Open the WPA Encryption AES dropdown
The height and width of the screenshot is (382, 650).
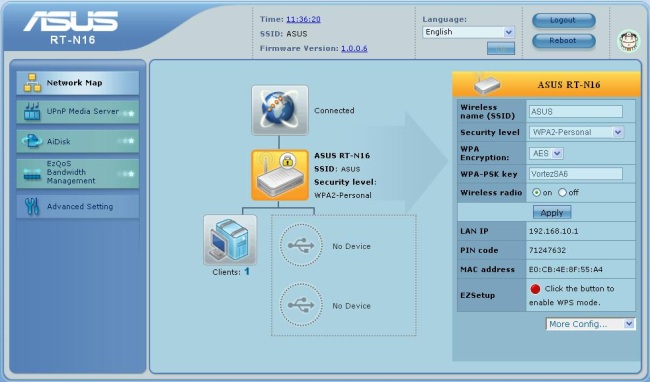[x=546, y=153]
